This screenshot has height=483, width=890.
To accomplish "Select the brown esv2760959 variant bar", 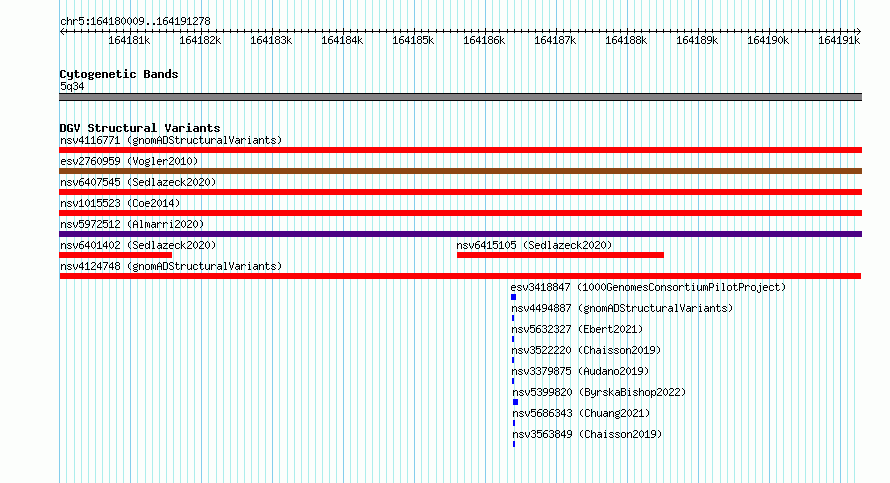I will click(x=460, y=171).
